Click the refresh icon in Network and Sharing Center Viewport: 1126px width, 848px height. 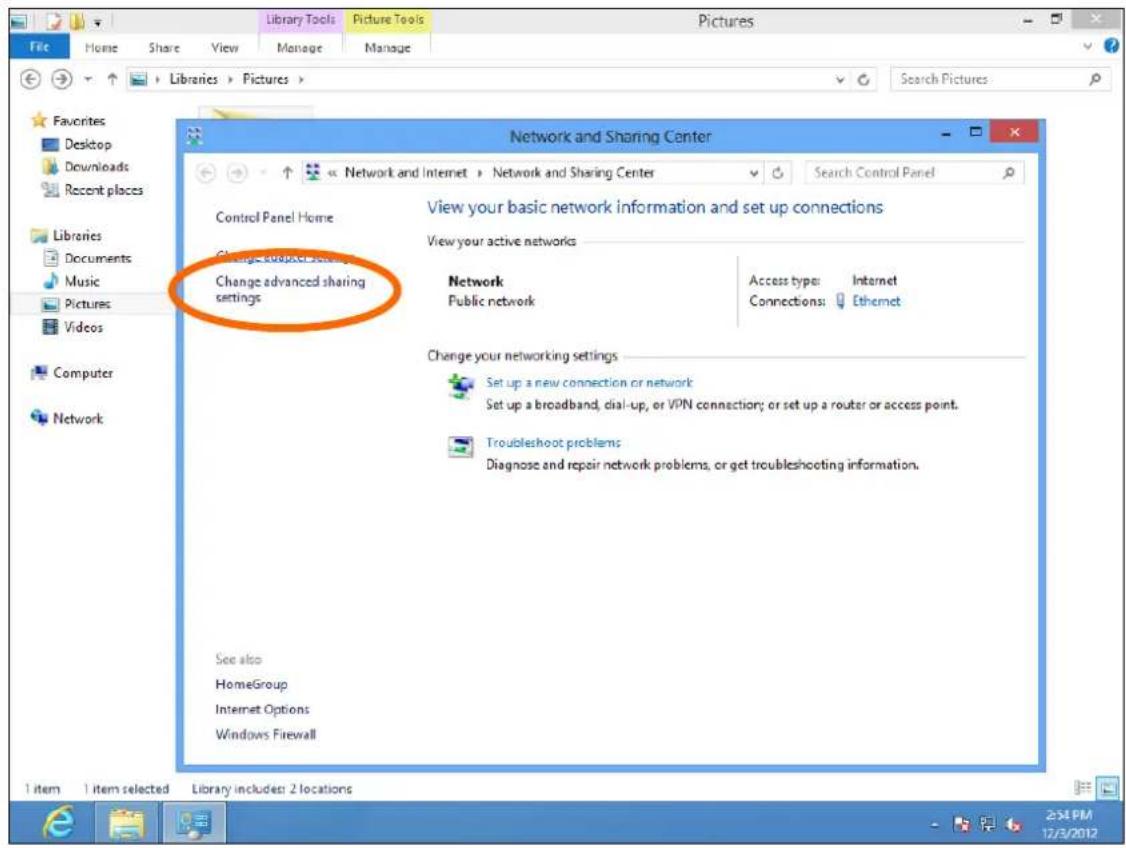click(x=777, y=173)
